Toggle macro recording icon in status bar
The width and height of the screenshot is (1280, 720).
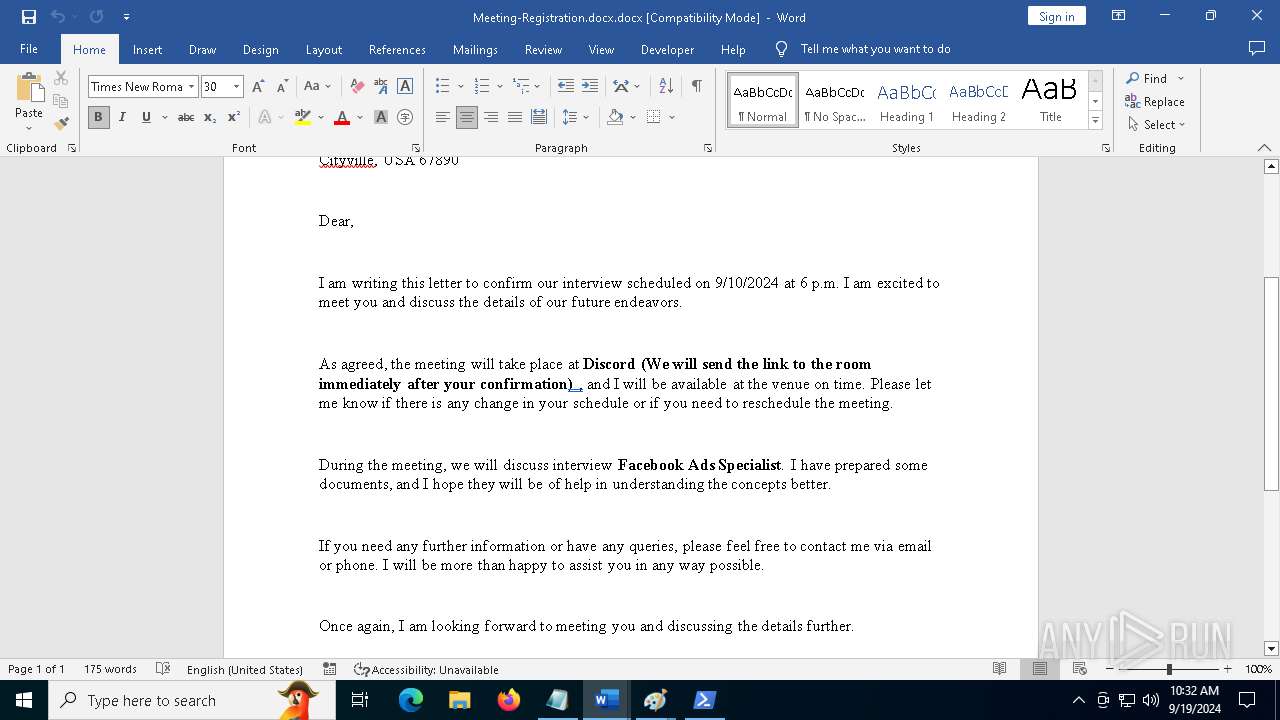[x=330, y=669]
